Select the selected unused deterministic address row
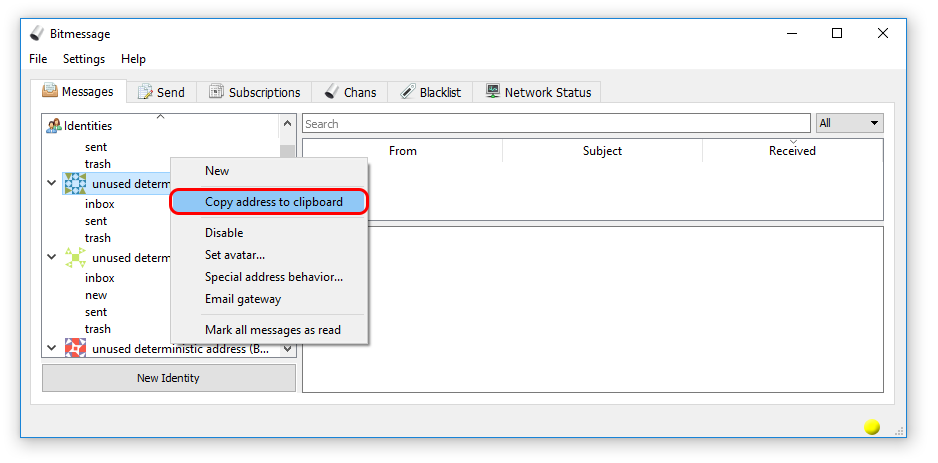The height and width of the screenshot is (463, 938). (x=117, y=184)
